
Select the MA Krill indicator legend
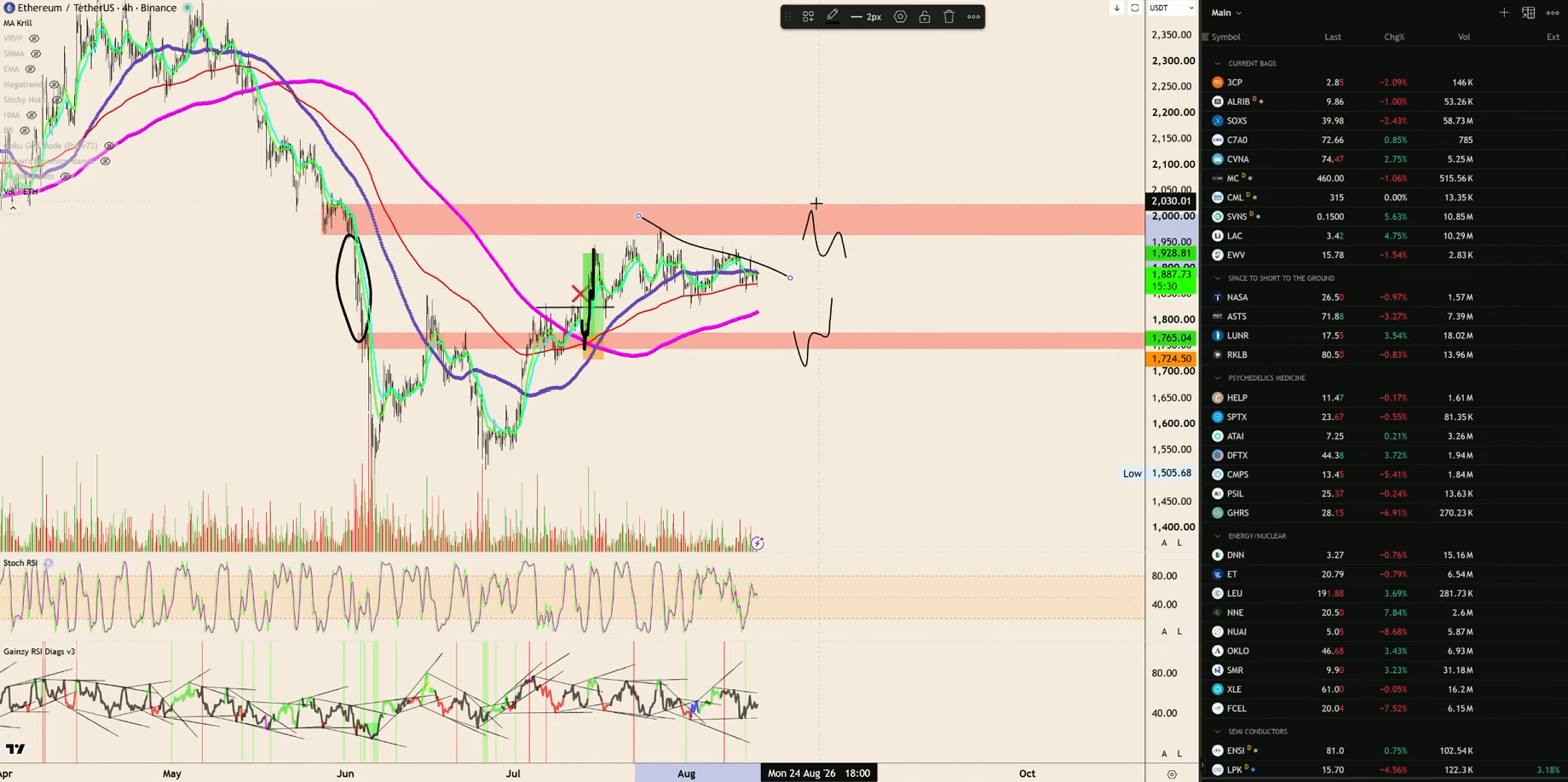pos(17,23)
